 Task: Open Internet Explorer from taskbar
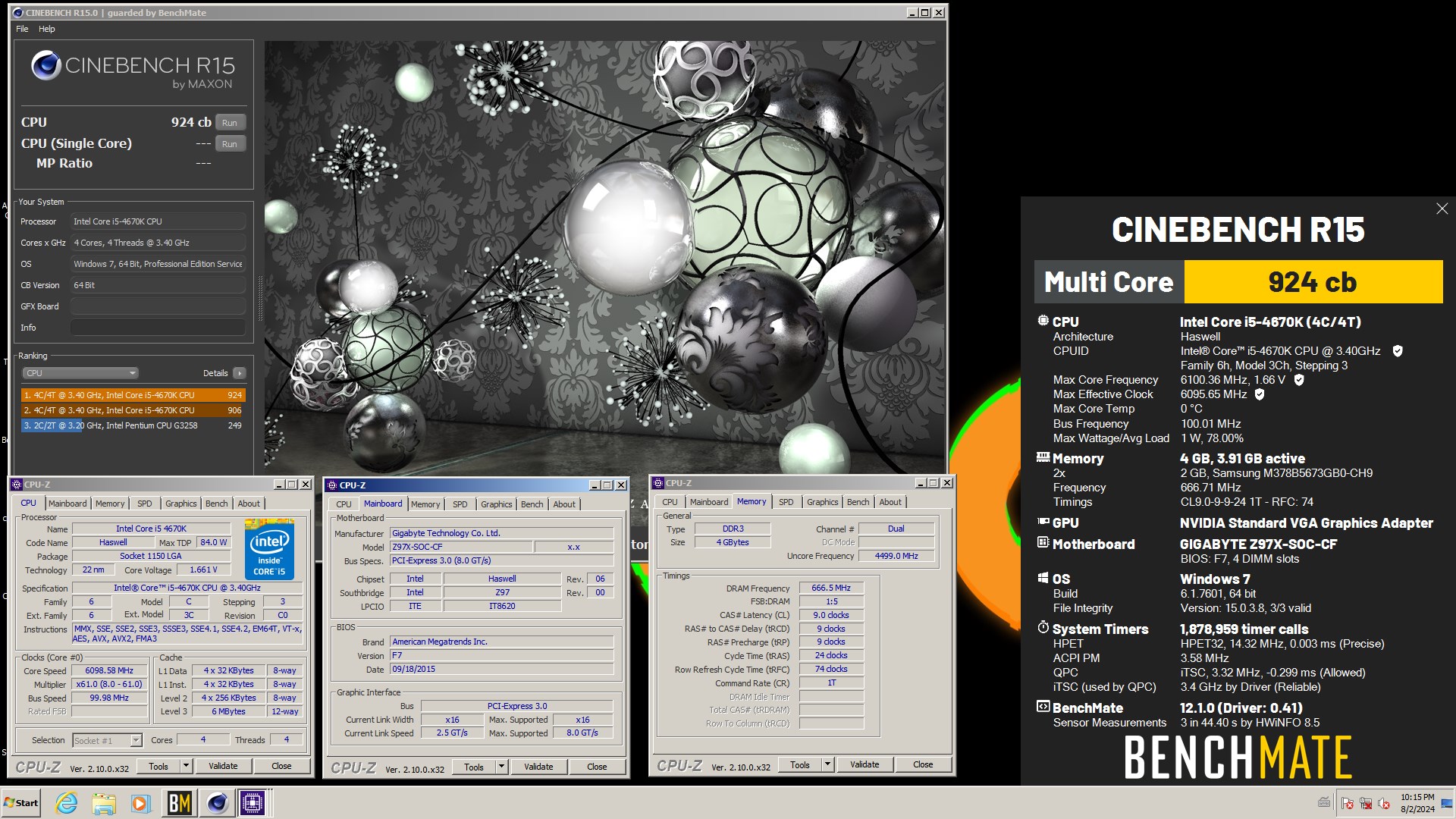[x=67, y=802]
